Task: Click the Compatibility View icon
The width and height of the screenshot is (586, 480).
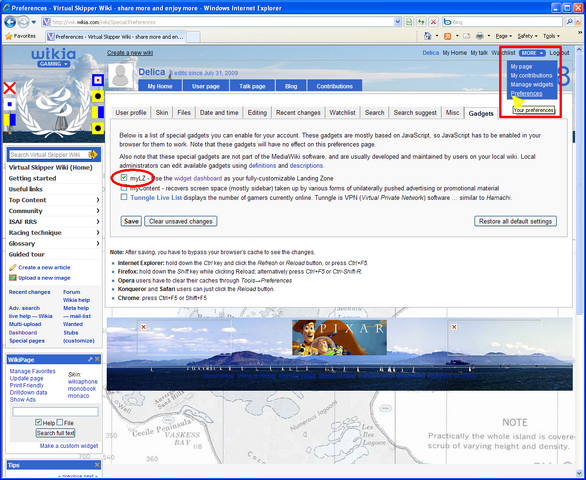Action: click(409, 22)
